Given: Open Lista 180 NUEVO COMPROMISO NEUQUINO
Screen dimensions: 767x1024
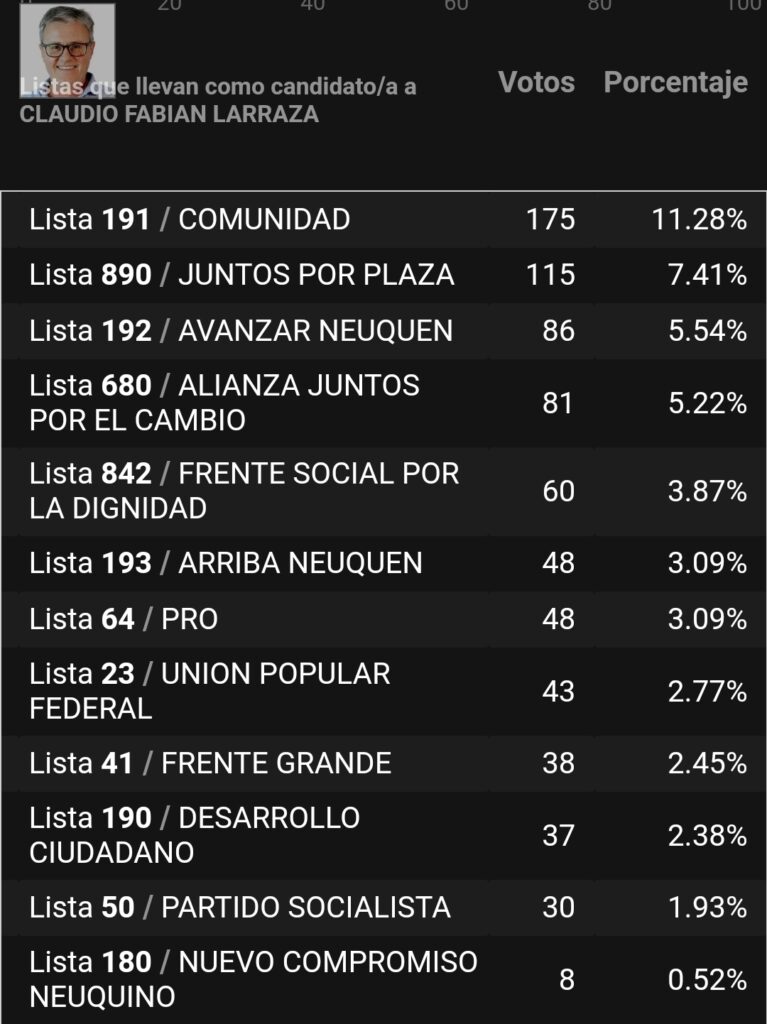Looking at the screenshot, I should [384, 980].
